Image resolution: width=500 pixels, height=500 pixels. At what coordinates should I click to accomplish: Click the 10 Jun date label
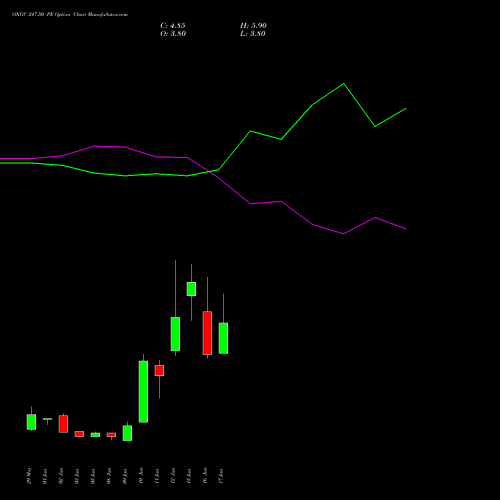[141, 476]
